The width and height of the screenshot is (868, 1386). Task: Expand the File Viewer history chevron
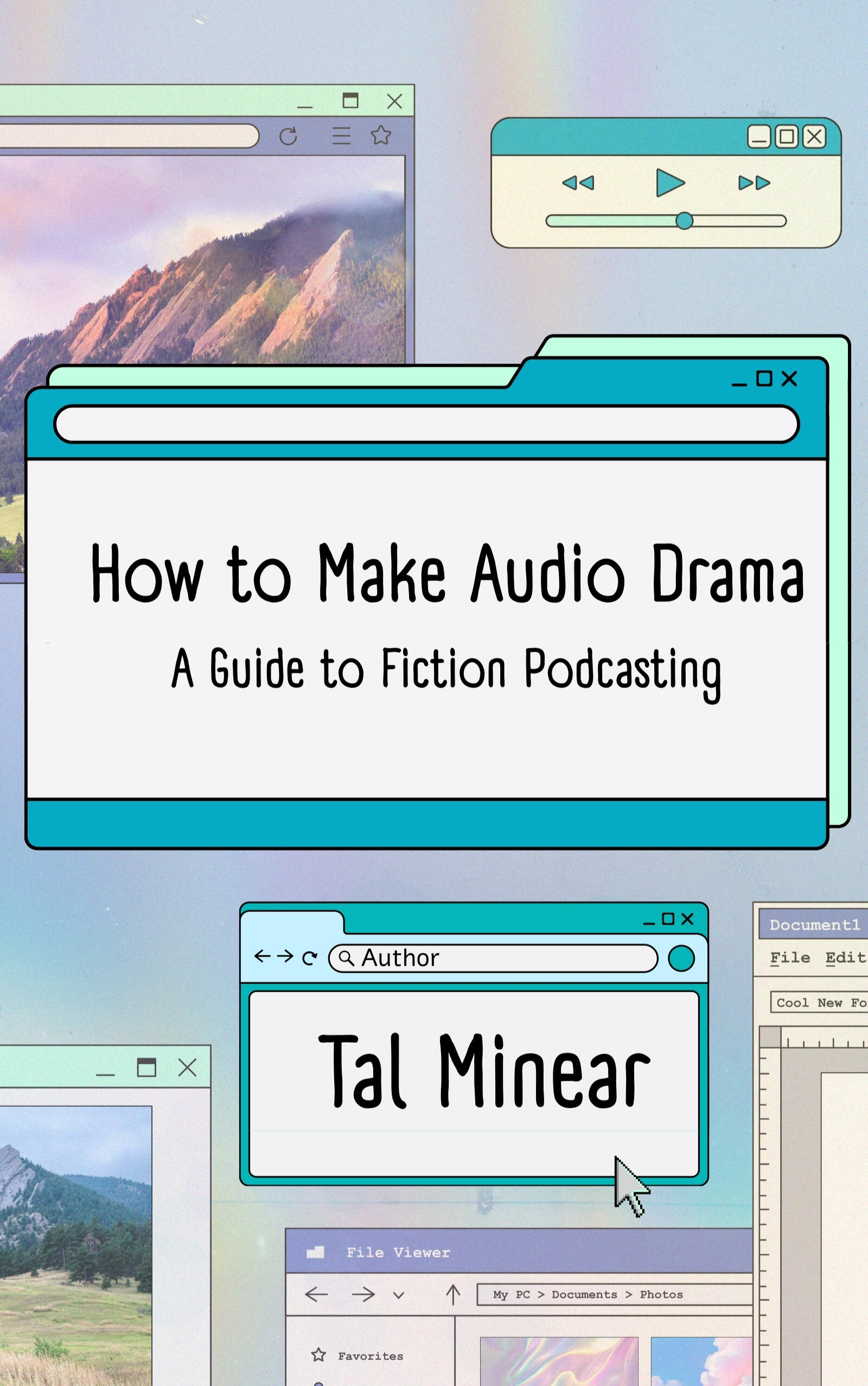[x=398, y=1295]
